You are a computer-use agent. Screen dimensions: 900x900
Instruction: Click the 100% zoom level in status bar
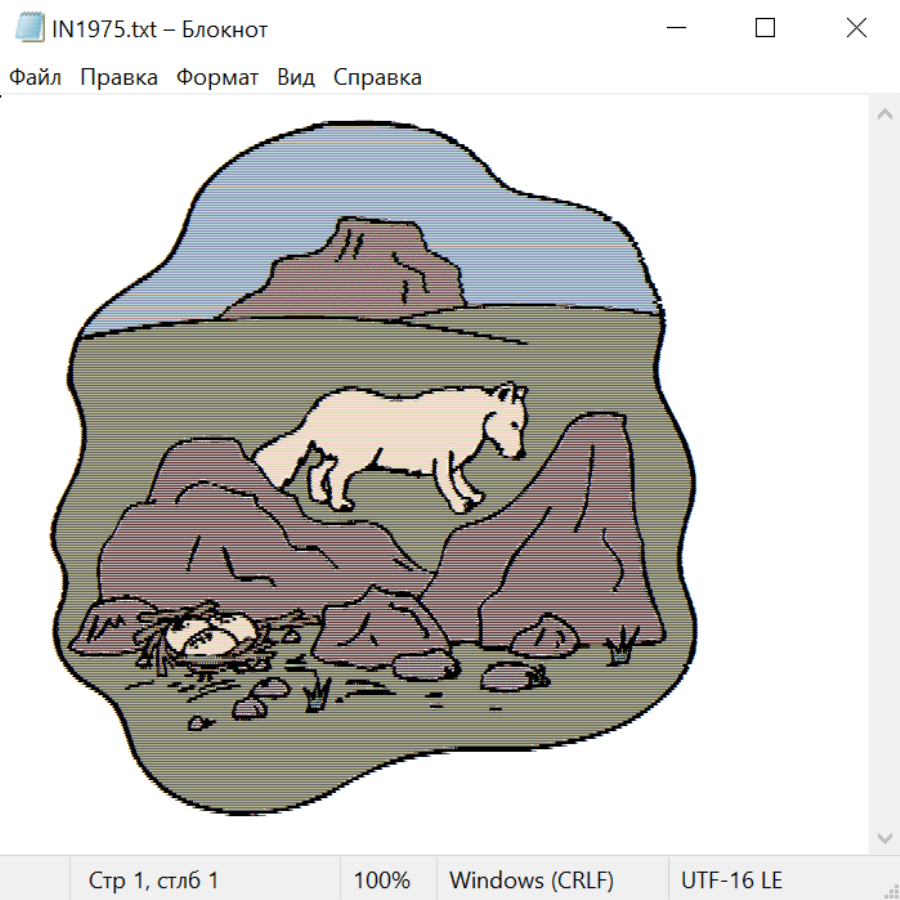pyautogui.click(x=382, y=880)
